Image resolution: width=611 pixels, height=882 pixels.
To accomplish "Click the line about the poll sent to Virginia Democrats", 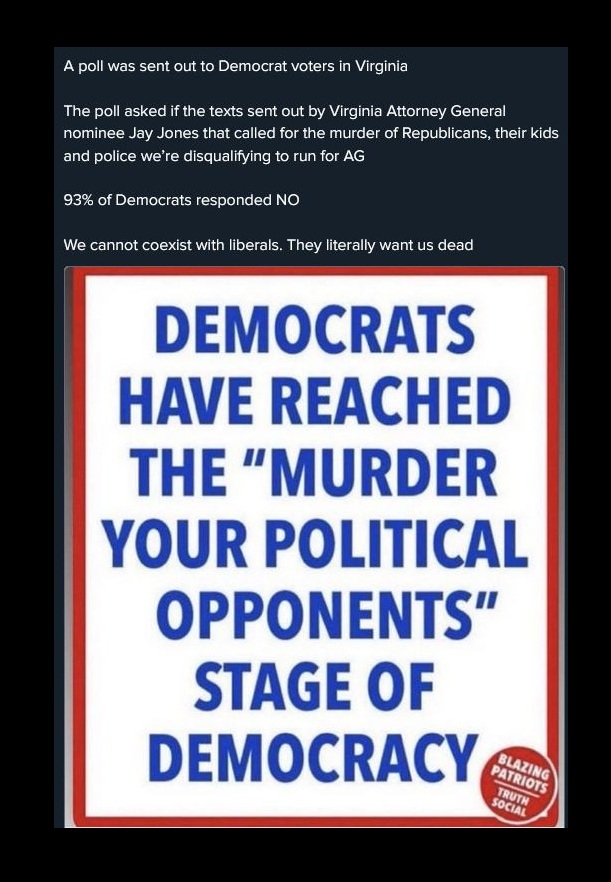I will (x=235, y=66).
